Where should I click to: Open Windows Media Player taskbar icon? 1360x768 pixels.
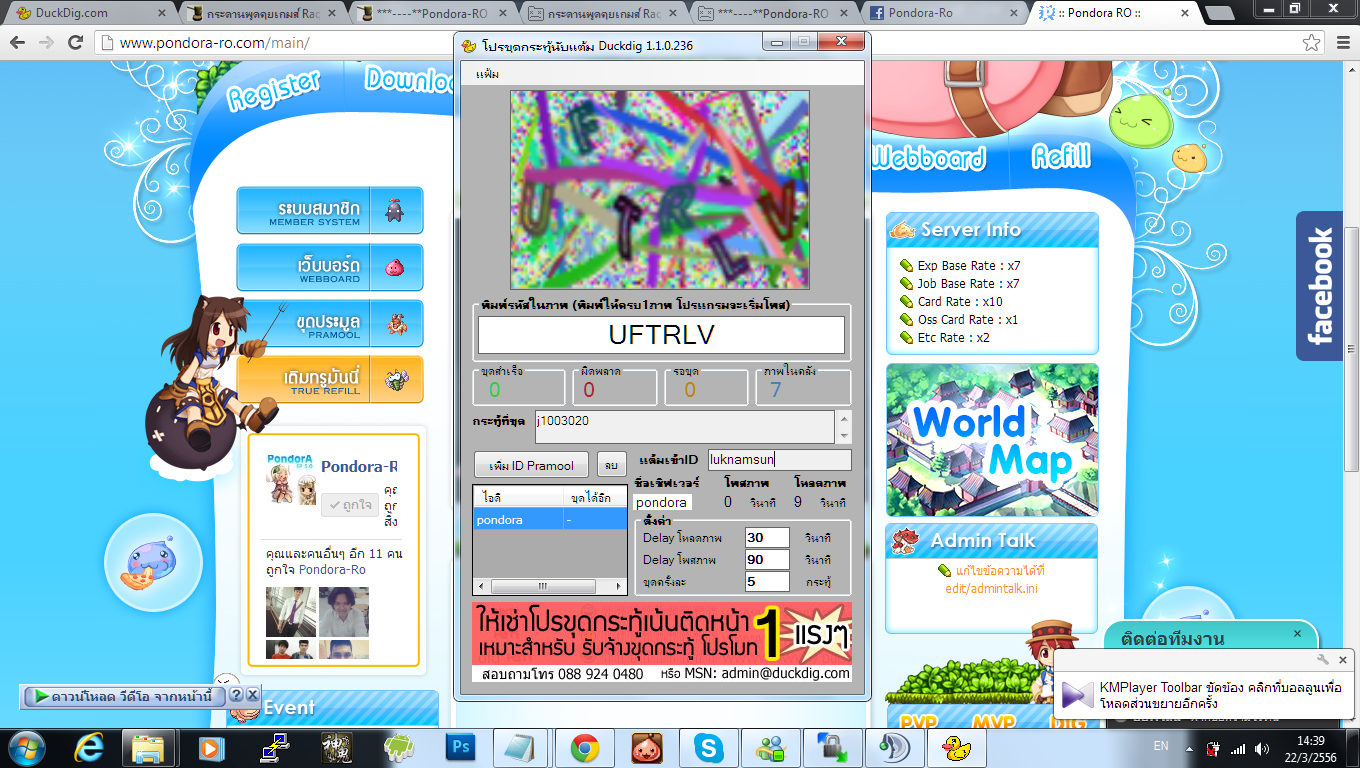tap(210, 747)
